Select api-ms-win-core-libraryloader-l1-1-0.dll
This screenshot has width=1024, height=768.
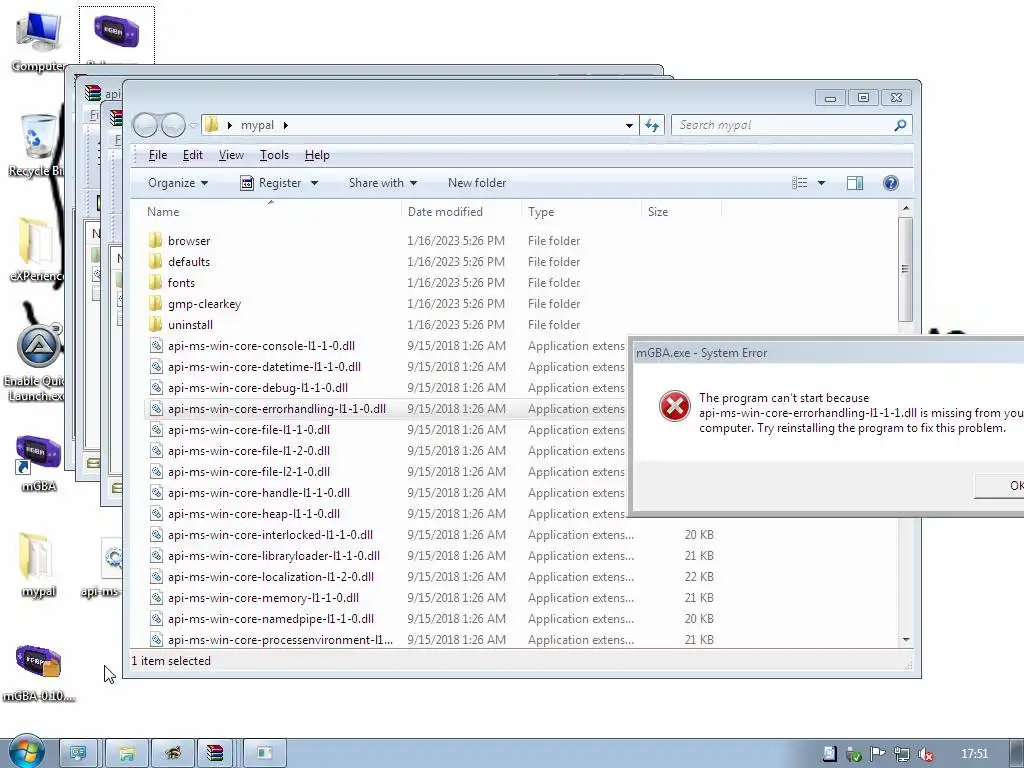pos(274,556)
